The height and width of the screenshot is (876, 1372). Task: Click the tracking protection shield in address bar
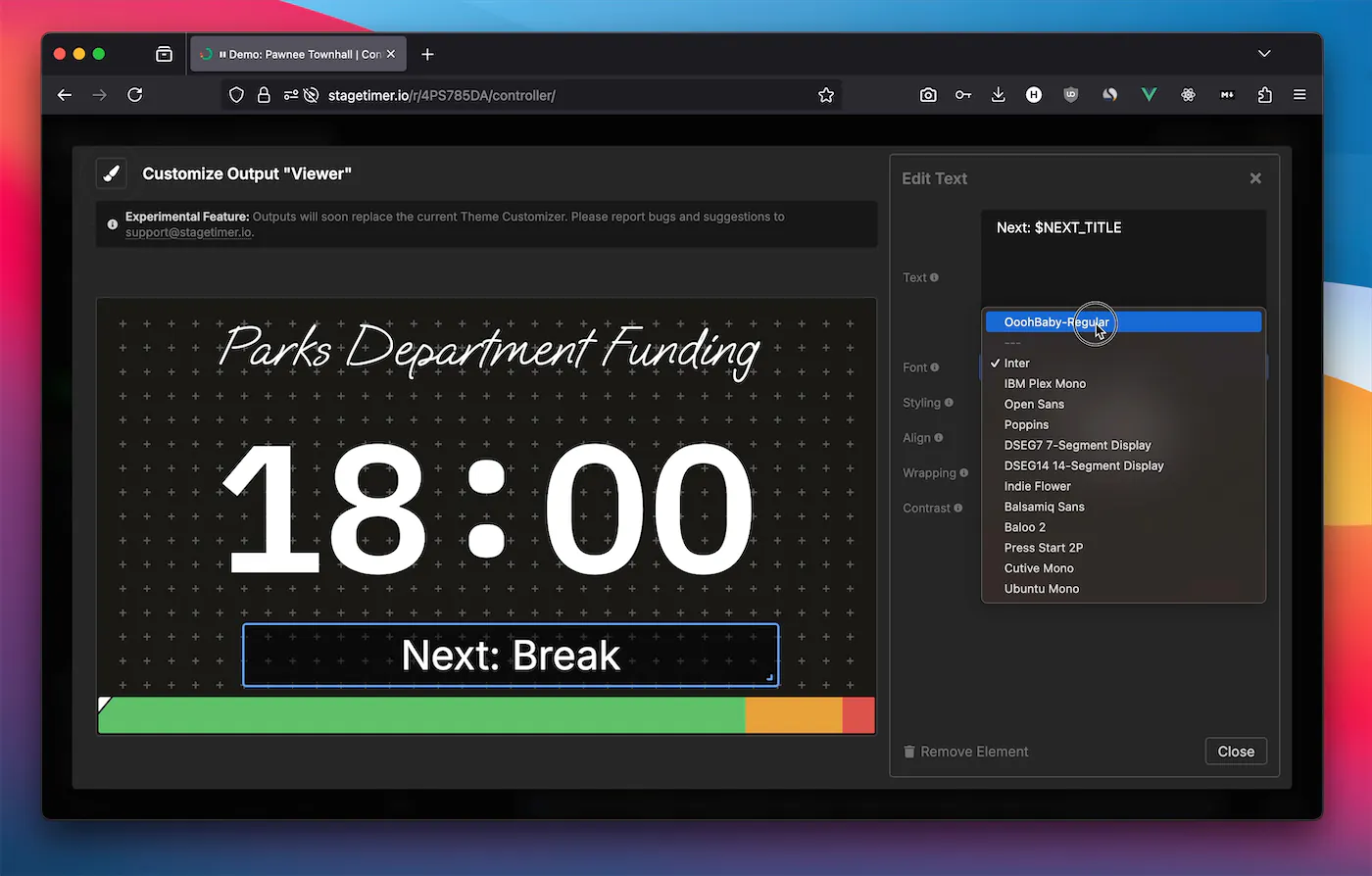tap(235, 95)
